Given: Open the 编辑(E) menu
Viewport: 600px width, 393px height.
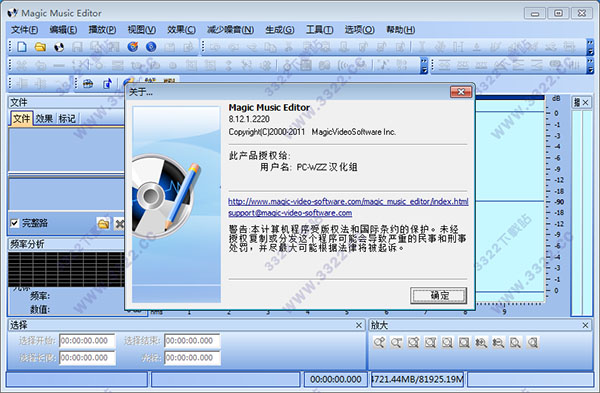Looking at the screenshot, I should [x=63, y=29].
